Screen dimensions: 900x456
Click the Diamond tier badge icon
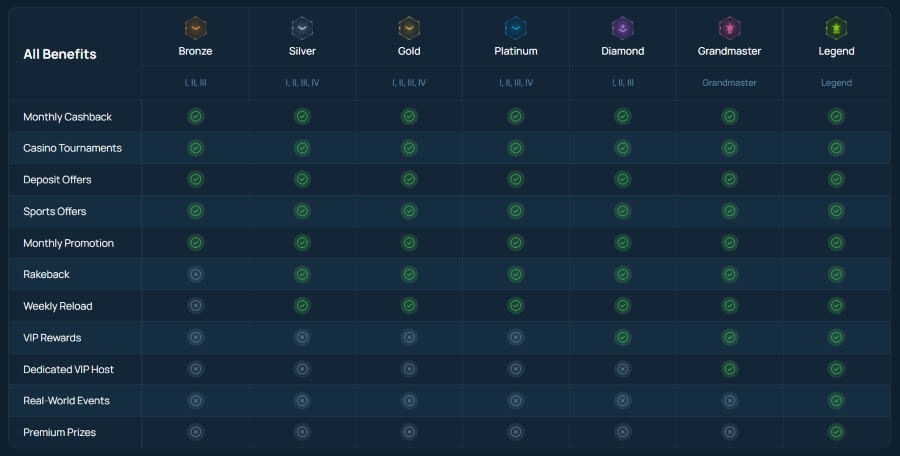(622, 28)
